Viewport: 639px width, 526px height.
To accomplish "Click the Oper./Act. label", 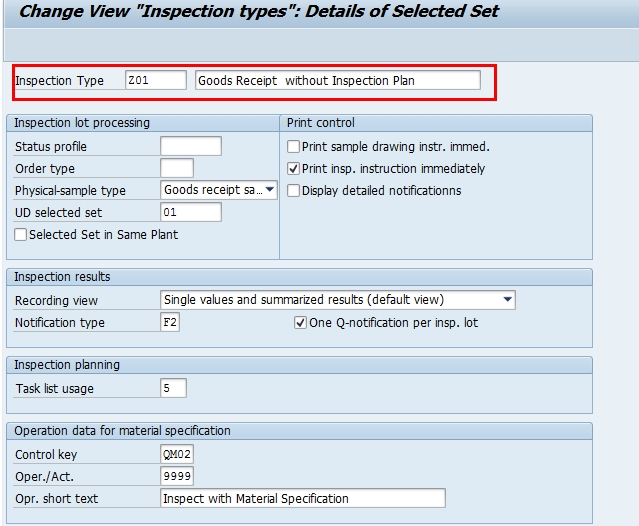I will click(x=44, y=477).
